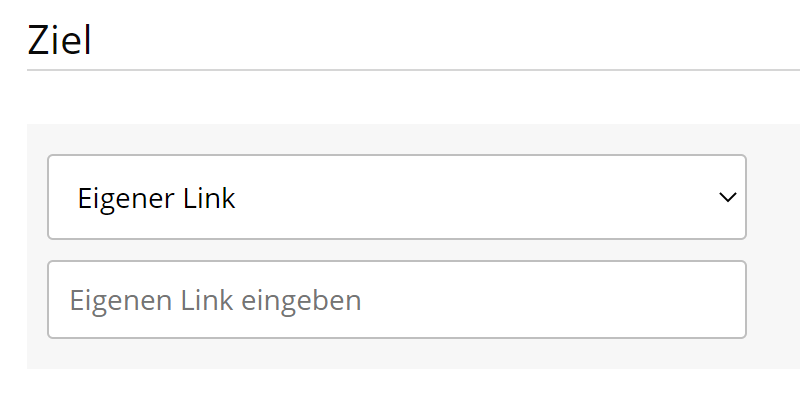The image size is (800, 394).
Task: Click empty area right of Eigener Link text
Action: 474,197
